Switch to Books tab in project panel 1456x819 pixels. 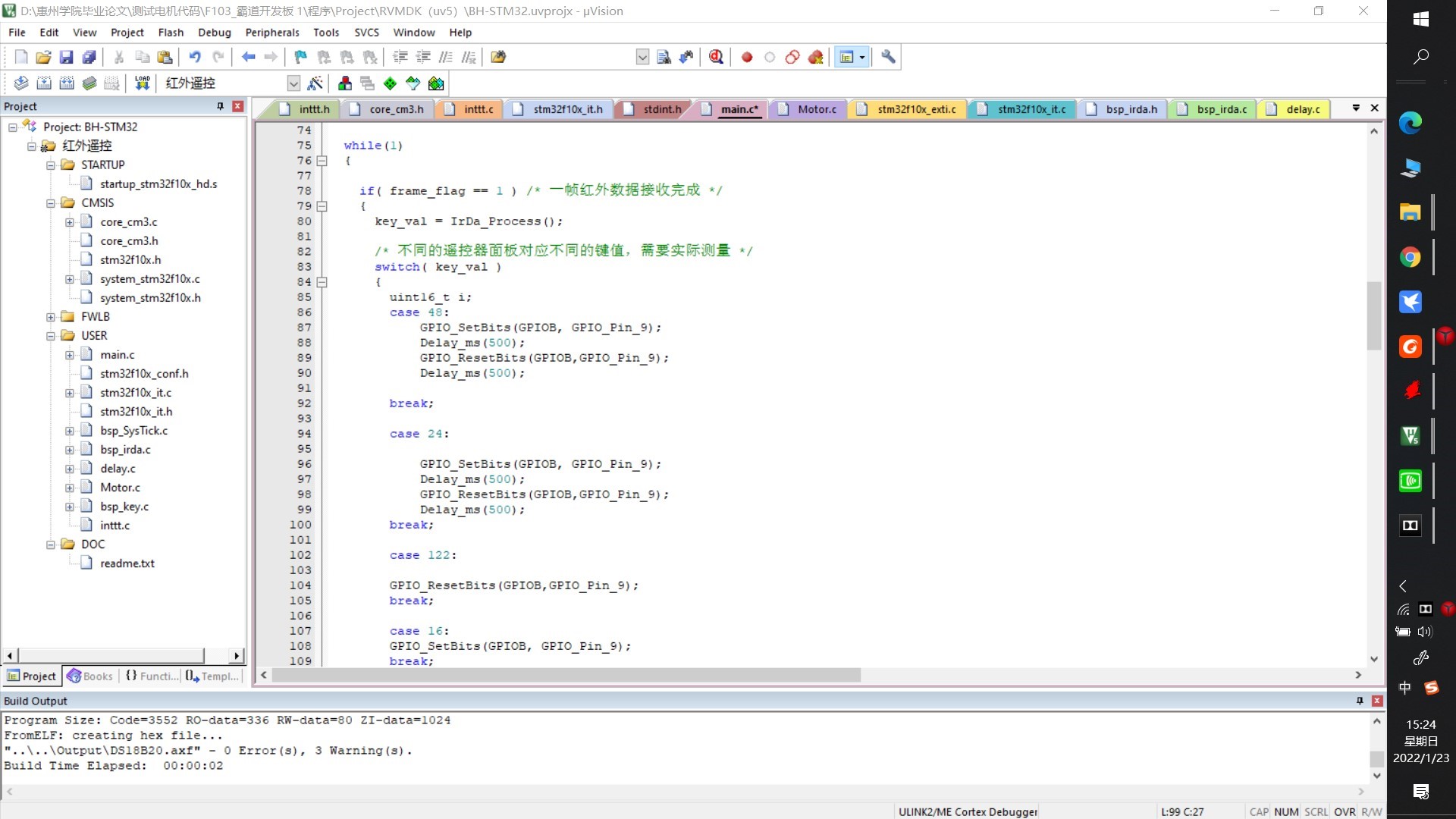click(90, 676)
